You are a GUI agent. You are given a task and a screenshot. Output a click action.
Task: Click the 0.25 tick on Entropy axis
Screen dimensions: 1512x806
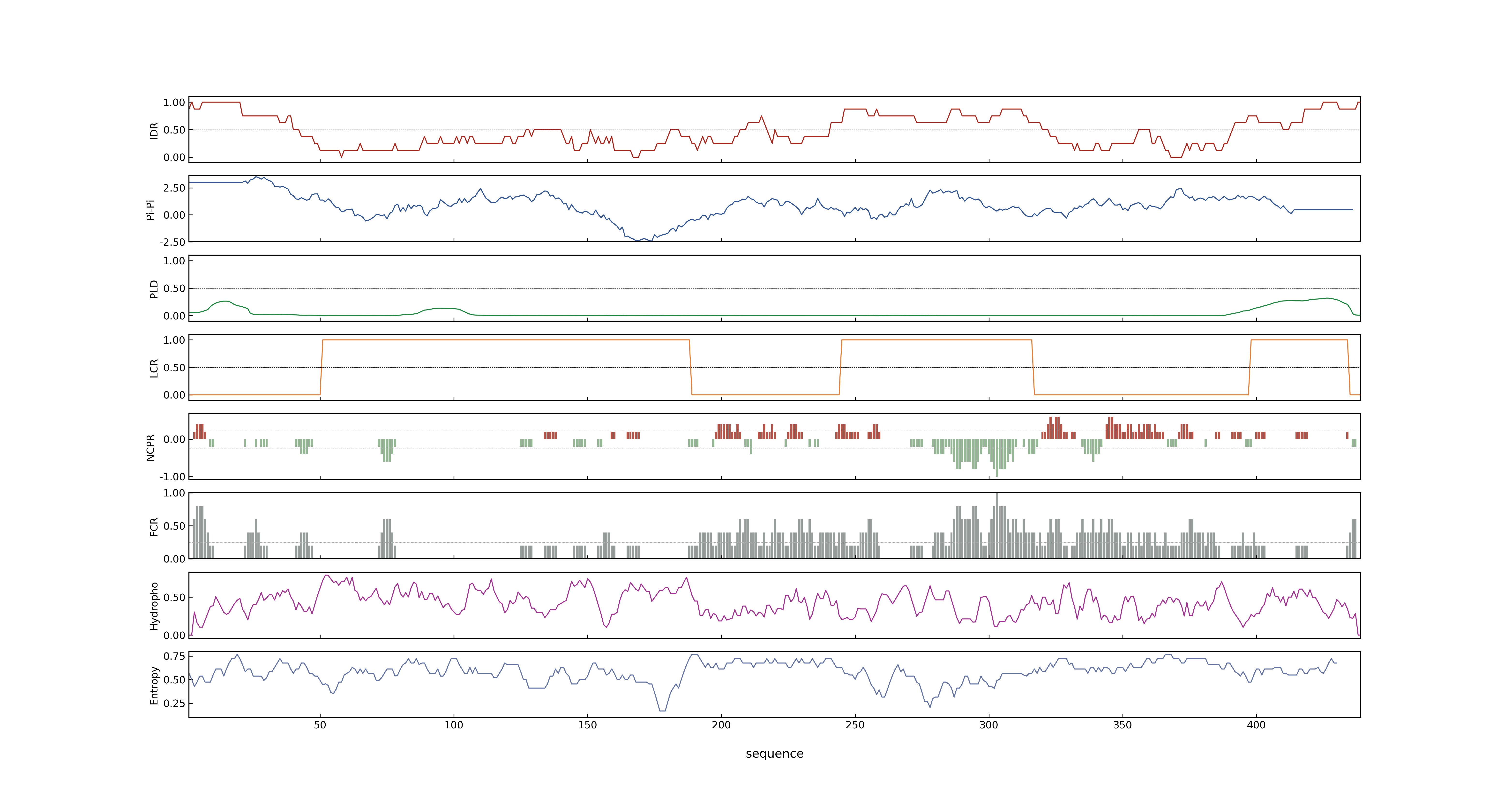pyautogui.click(x=174, y=703)
